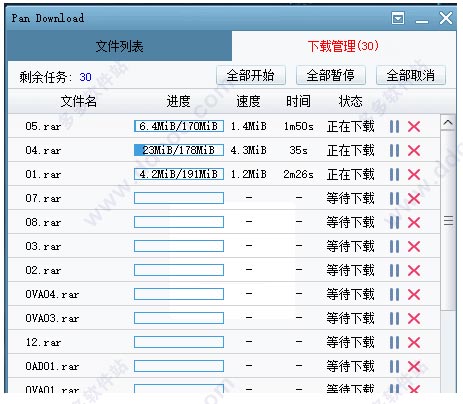Screen dimensions: 463x404
Task: Pause the 01.rar download
Action: (x=394, y=175)
